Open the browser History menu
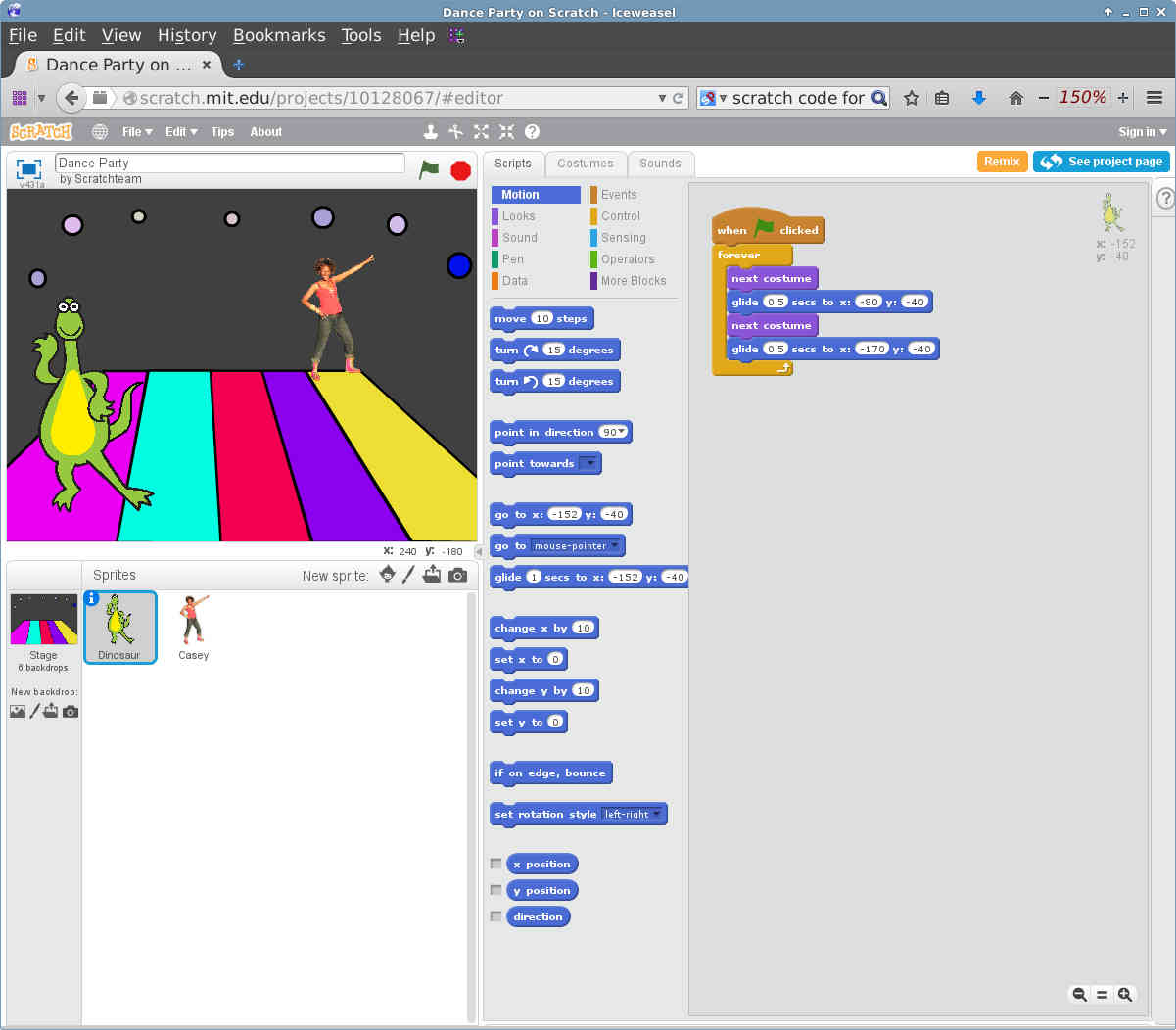The width and height of the screenshot is (1176, 1030). (x=187, y=35)
